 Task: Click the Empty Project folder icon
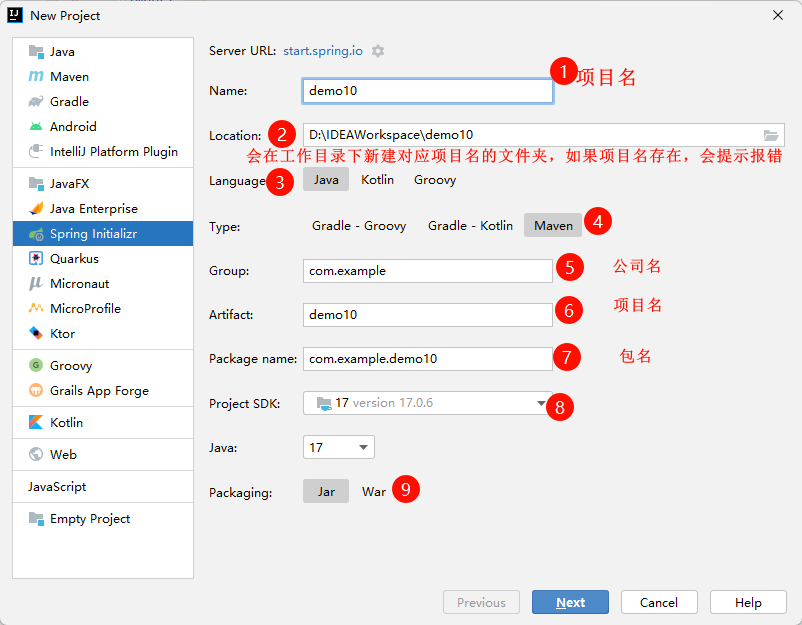pos(36,519)
